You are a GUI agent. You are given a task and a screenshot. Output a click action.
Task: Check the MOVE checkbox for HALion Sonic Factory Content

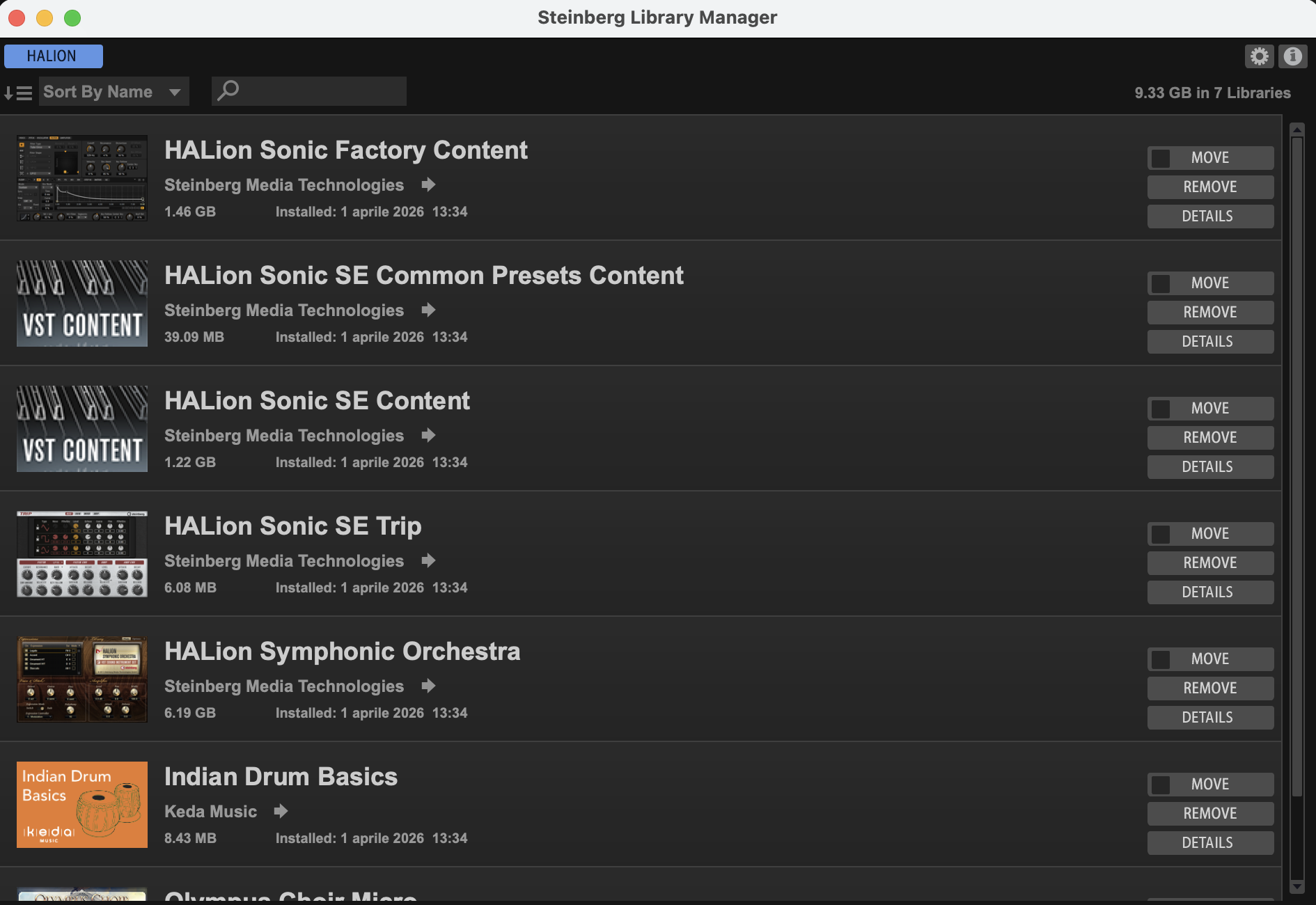1161,158
